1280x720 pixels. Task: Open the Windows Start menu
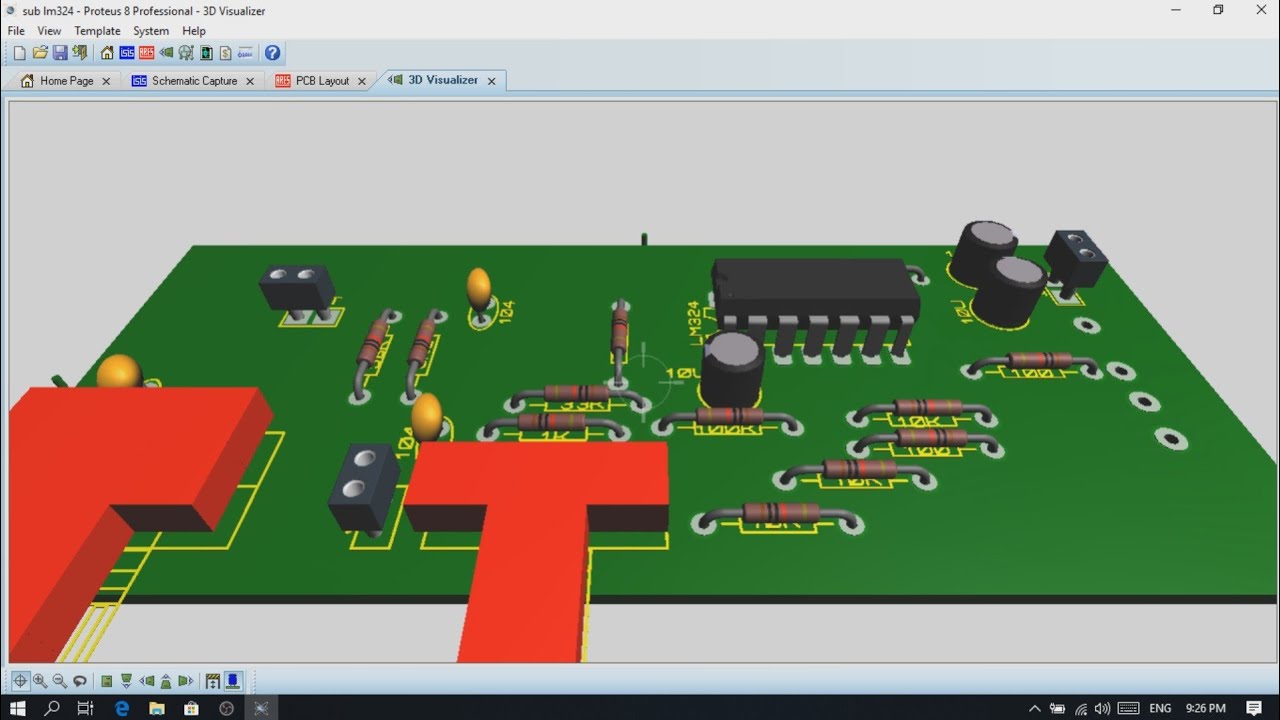click(18, 708)
